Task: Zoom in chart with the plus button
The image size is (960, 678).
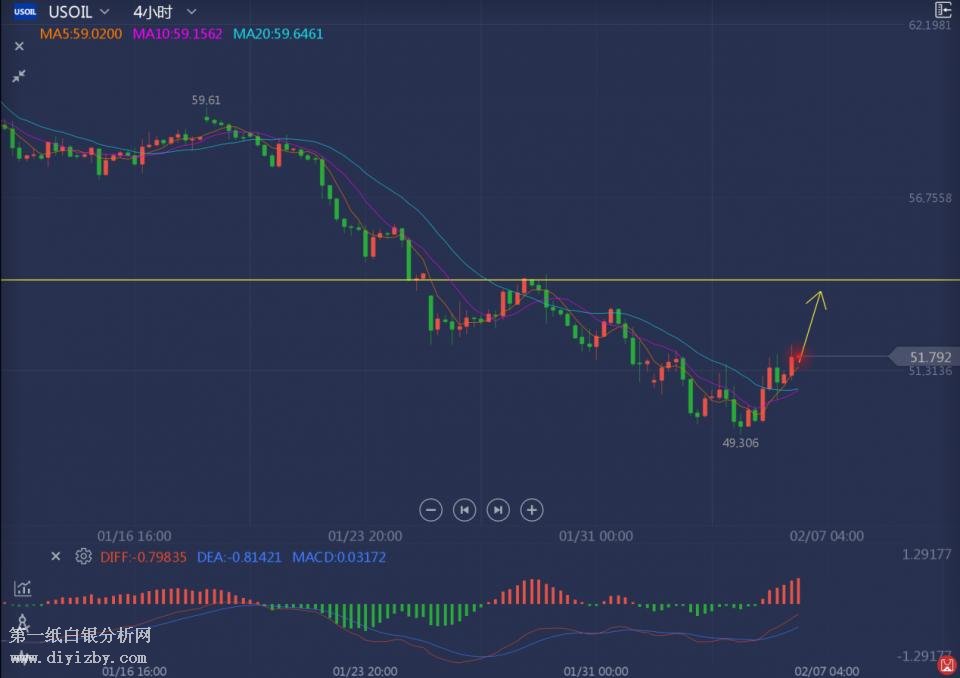Action: click(x=532, y=510)
